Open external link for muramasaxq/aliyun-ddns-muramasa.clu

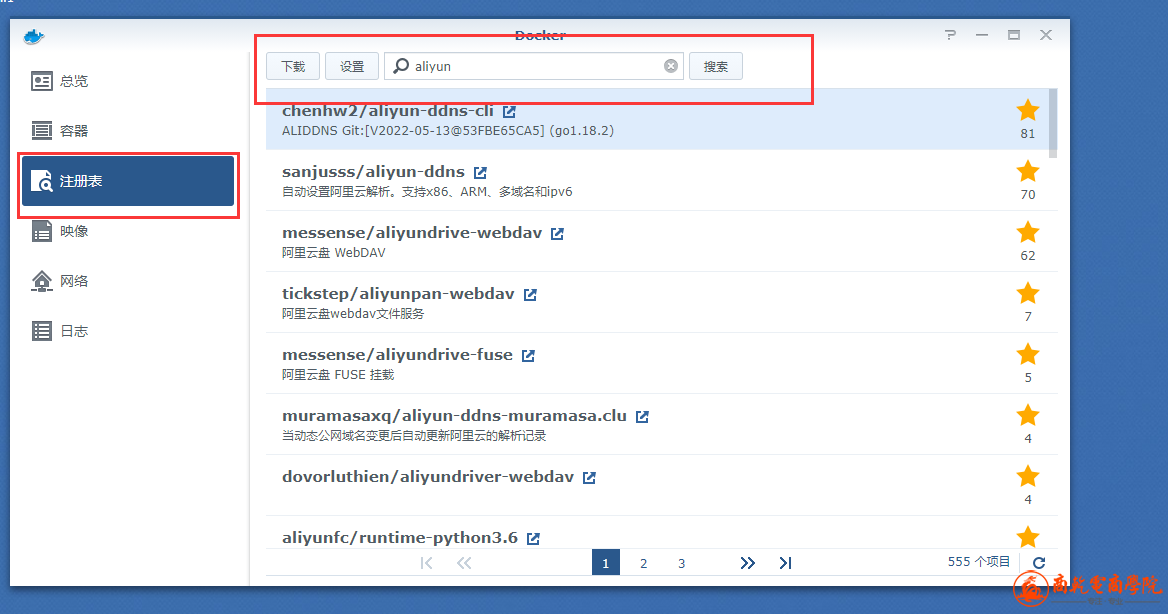[642, 417]
